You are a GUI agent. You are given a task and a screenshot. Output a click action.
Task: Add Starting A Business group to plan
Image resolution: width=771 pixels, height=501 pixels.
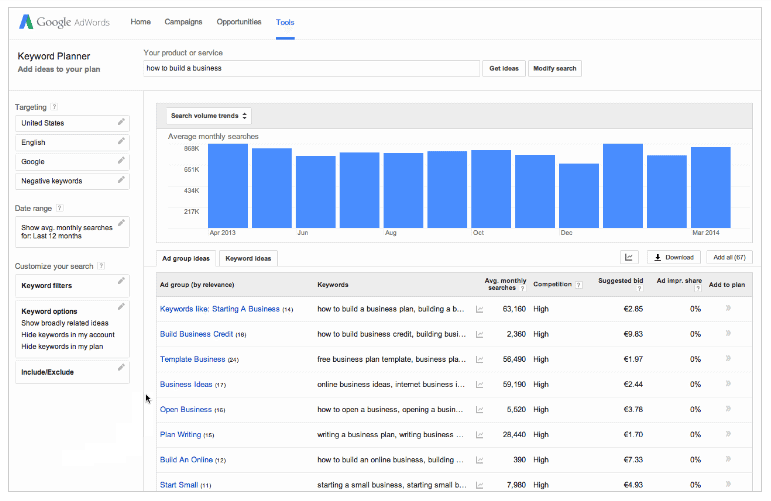pos(728,308)
